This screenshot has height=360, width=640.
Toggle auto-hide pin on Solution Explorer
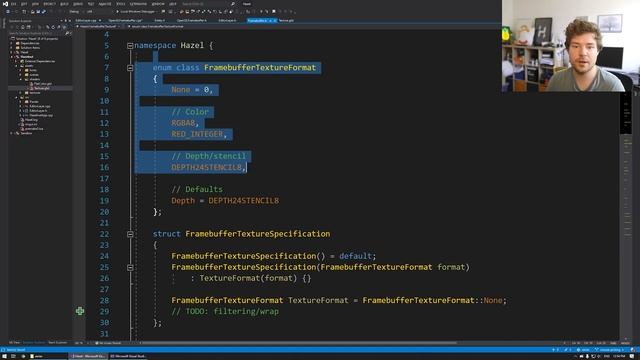coord(65,20)
